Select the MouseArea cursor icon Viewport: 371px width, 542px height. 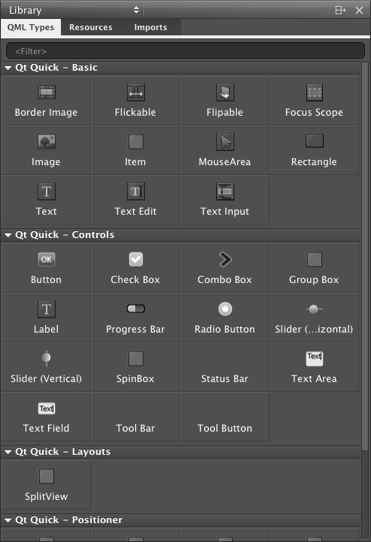point(225,142)
